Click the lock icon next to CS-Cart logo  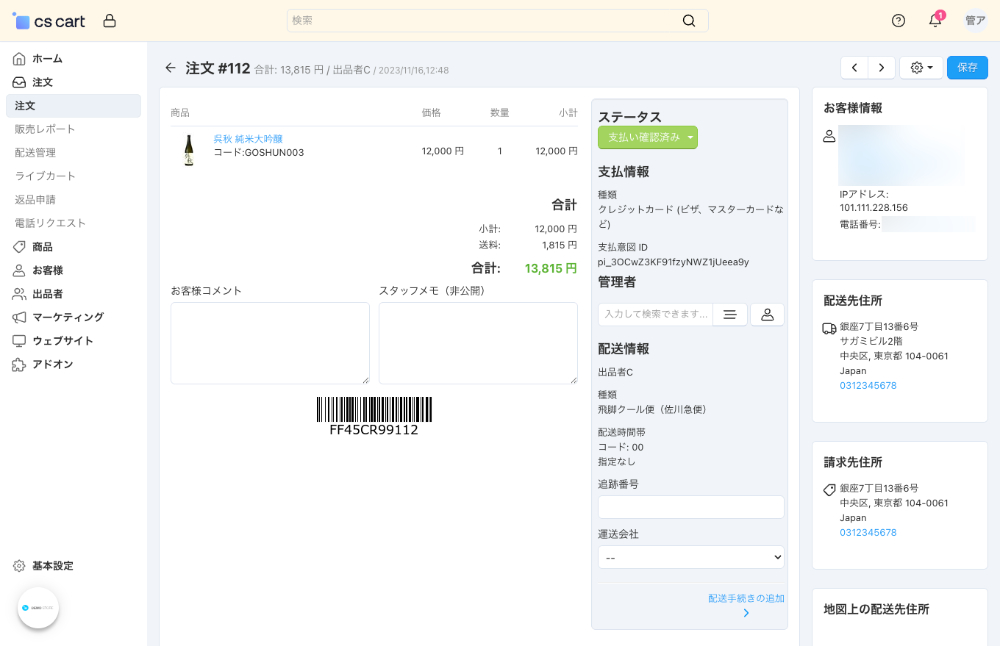pos(110,21)
